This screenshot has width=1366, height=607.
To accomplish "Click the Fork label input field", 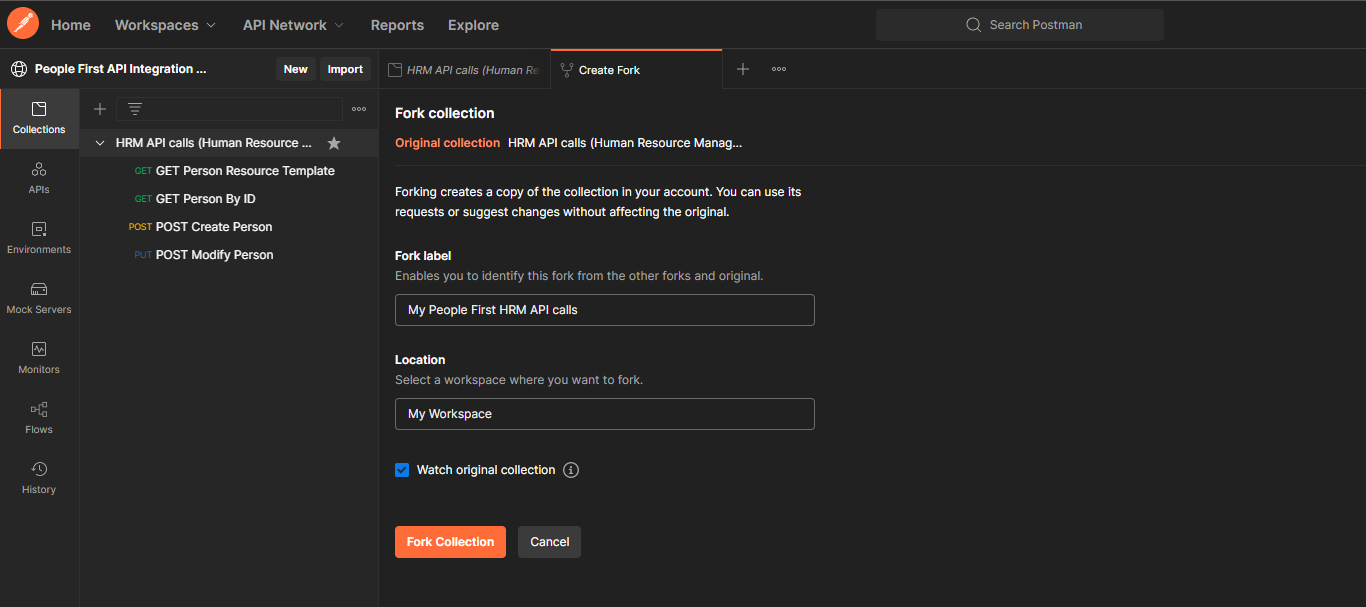I will (604, 310).
